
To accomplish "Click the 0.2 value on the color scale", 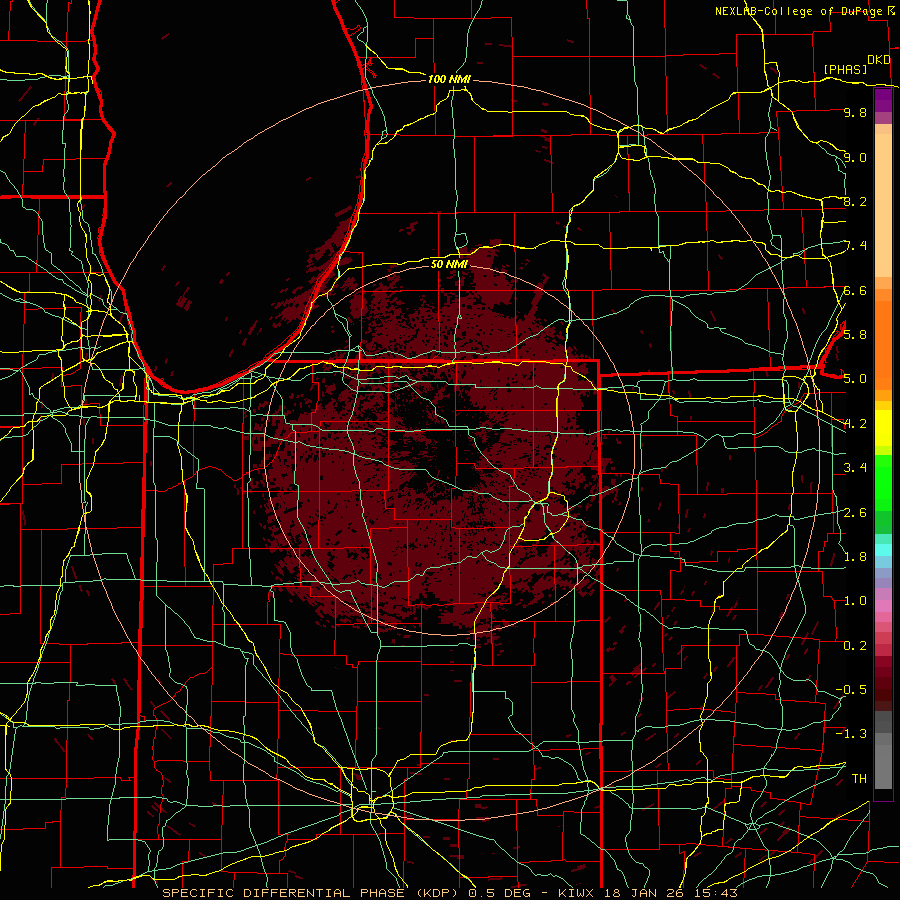I will point(855,645).
